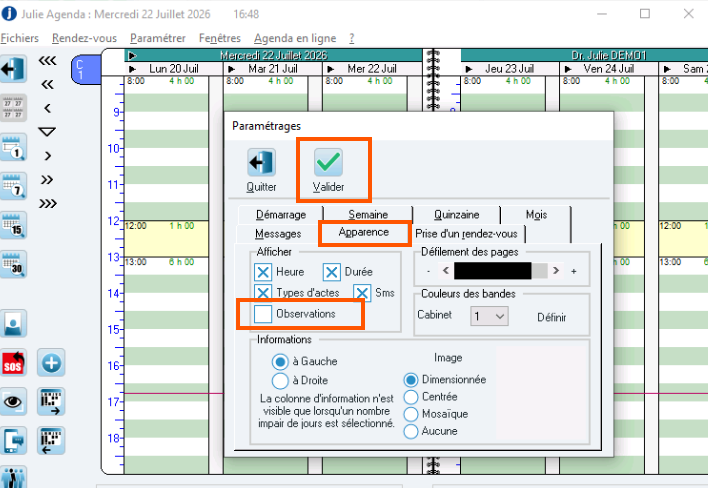Uncheck the Types d'actes checkbox
The width and height of the screenshot is (708, 488).
pos(263,292)
